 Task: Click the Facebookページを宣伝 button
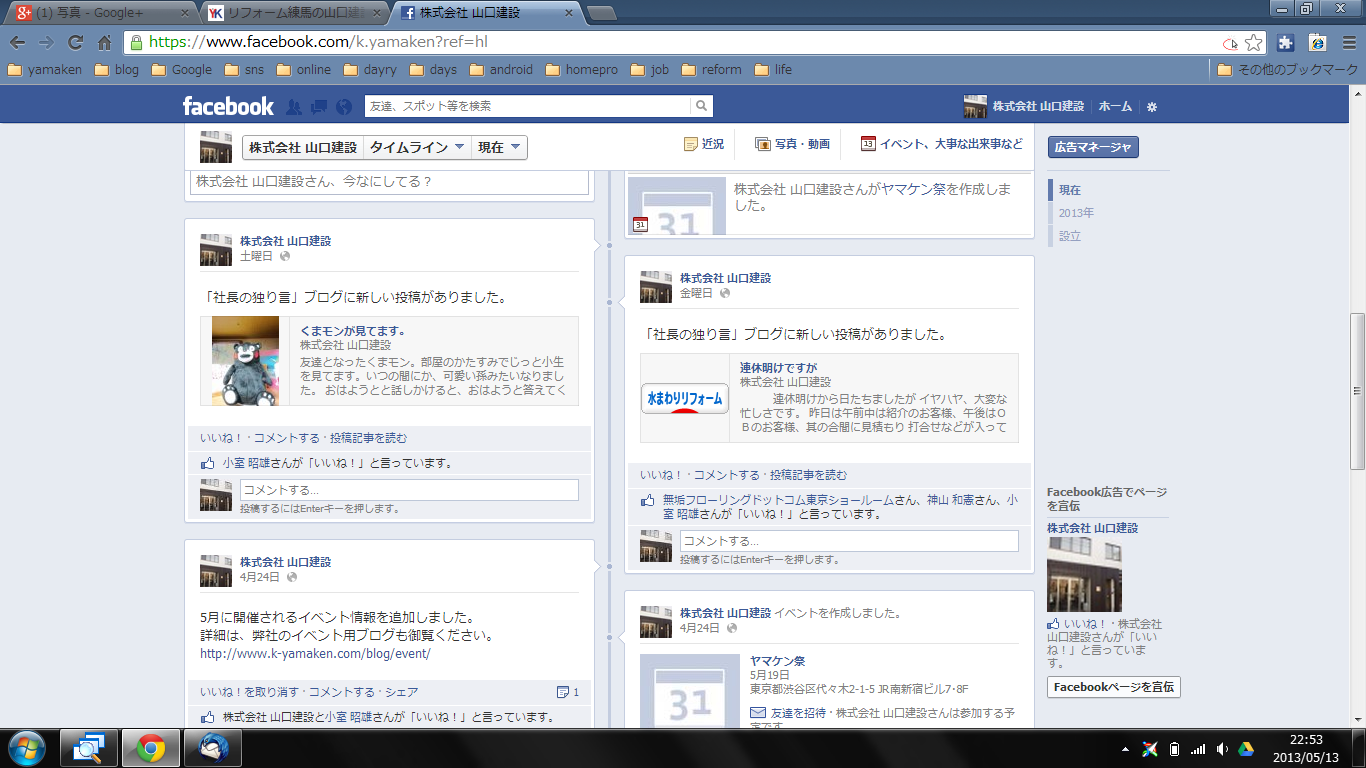[x=1114, y=687]
